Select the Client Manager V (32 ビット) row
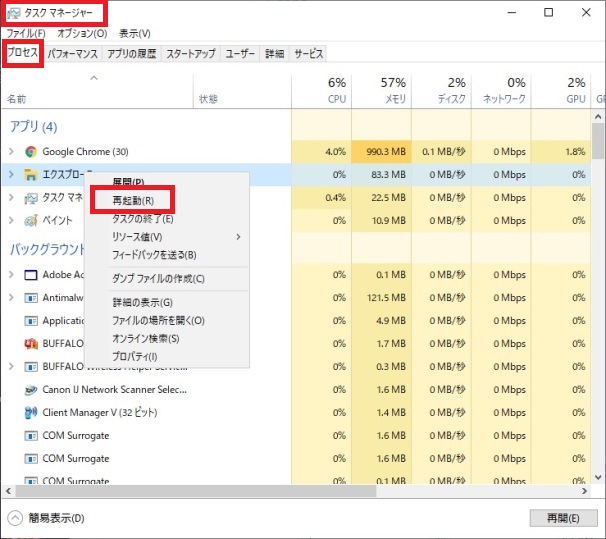The height and width of the screenshot is (539, 606). (296, 413)
